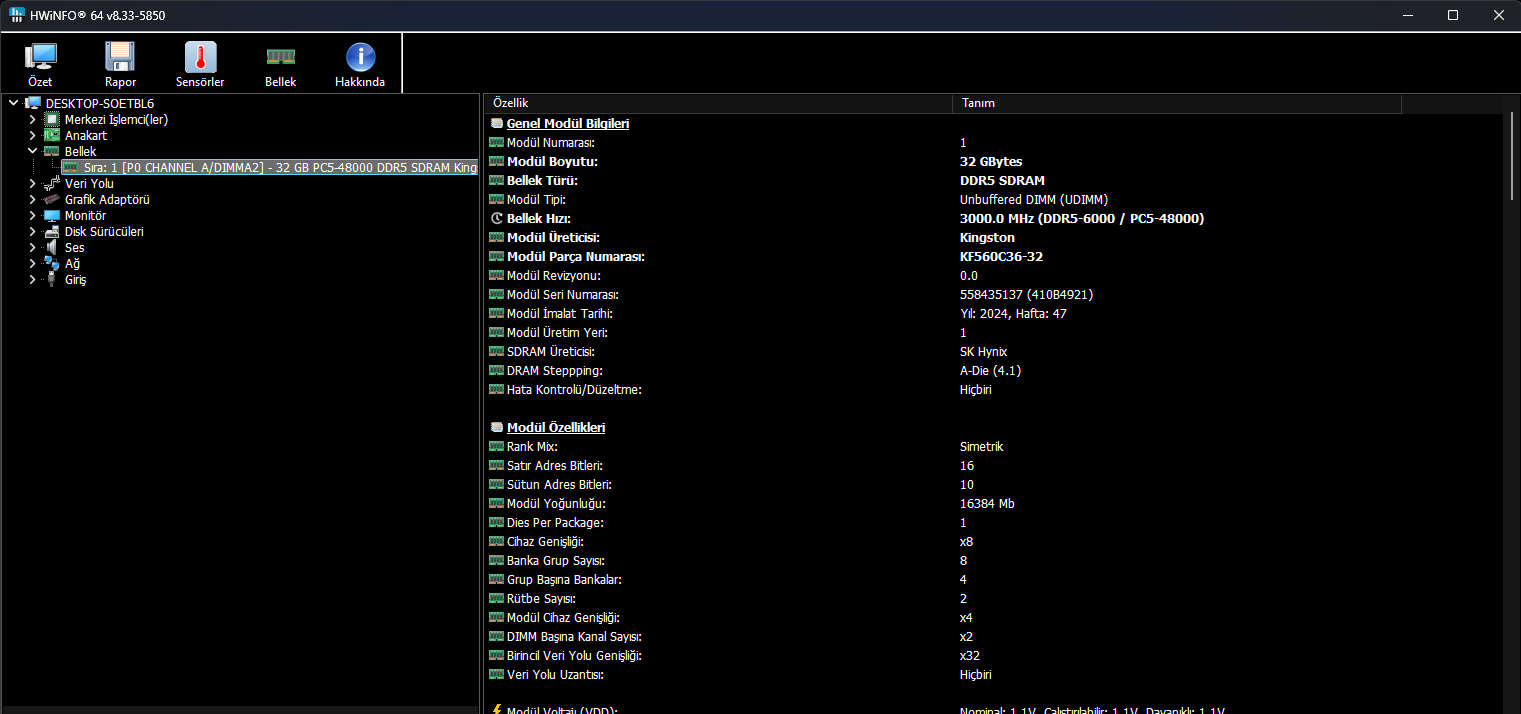Expand the Merkezi İşlemci(ler) node

click(x=32, y=119)
